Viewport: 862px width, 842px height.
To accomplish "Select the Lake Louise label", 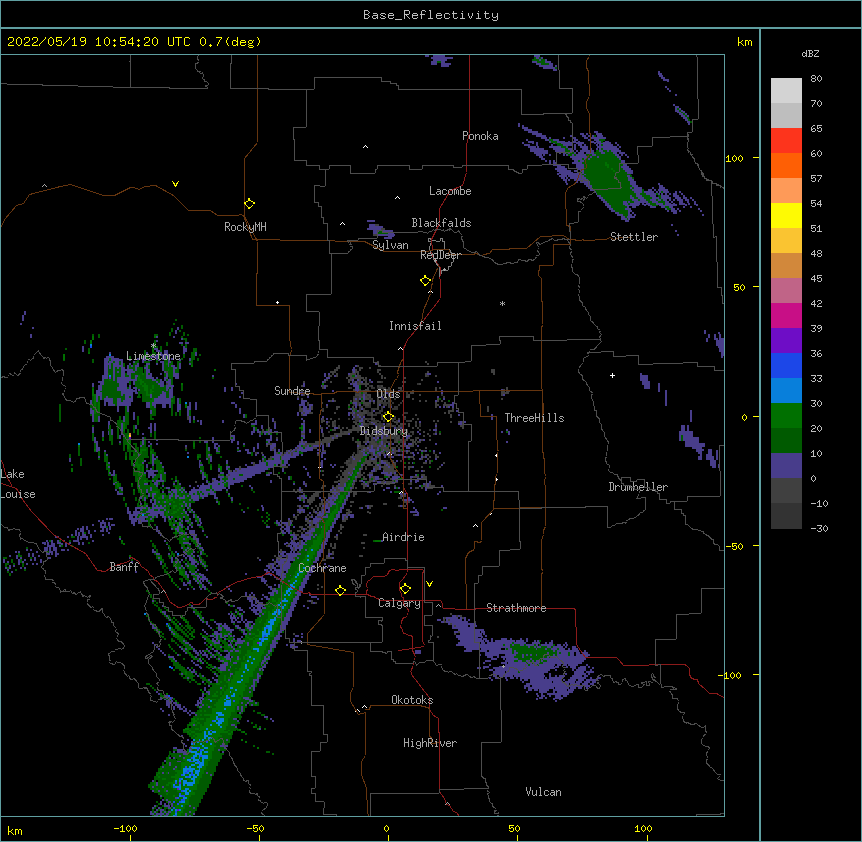I will (17, 484).
